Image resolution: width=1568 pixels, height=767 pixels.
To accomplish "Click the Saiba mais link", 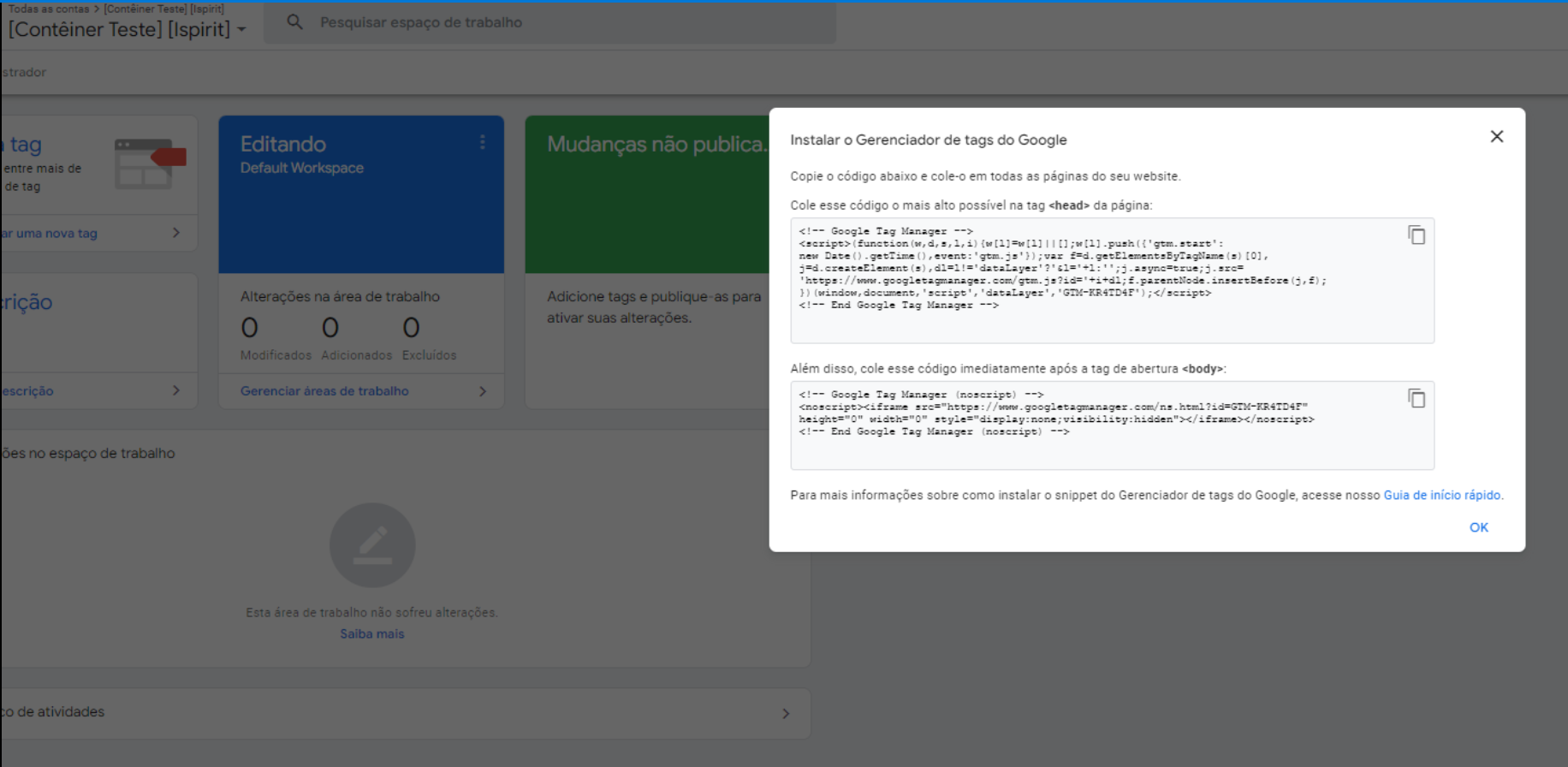I will [x=372, y=633].
